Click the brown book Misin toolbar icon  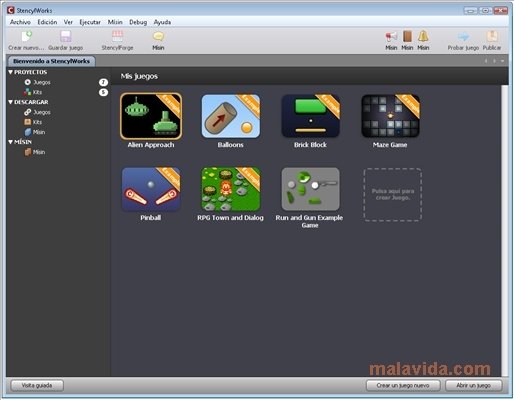(x=407, y=36)
